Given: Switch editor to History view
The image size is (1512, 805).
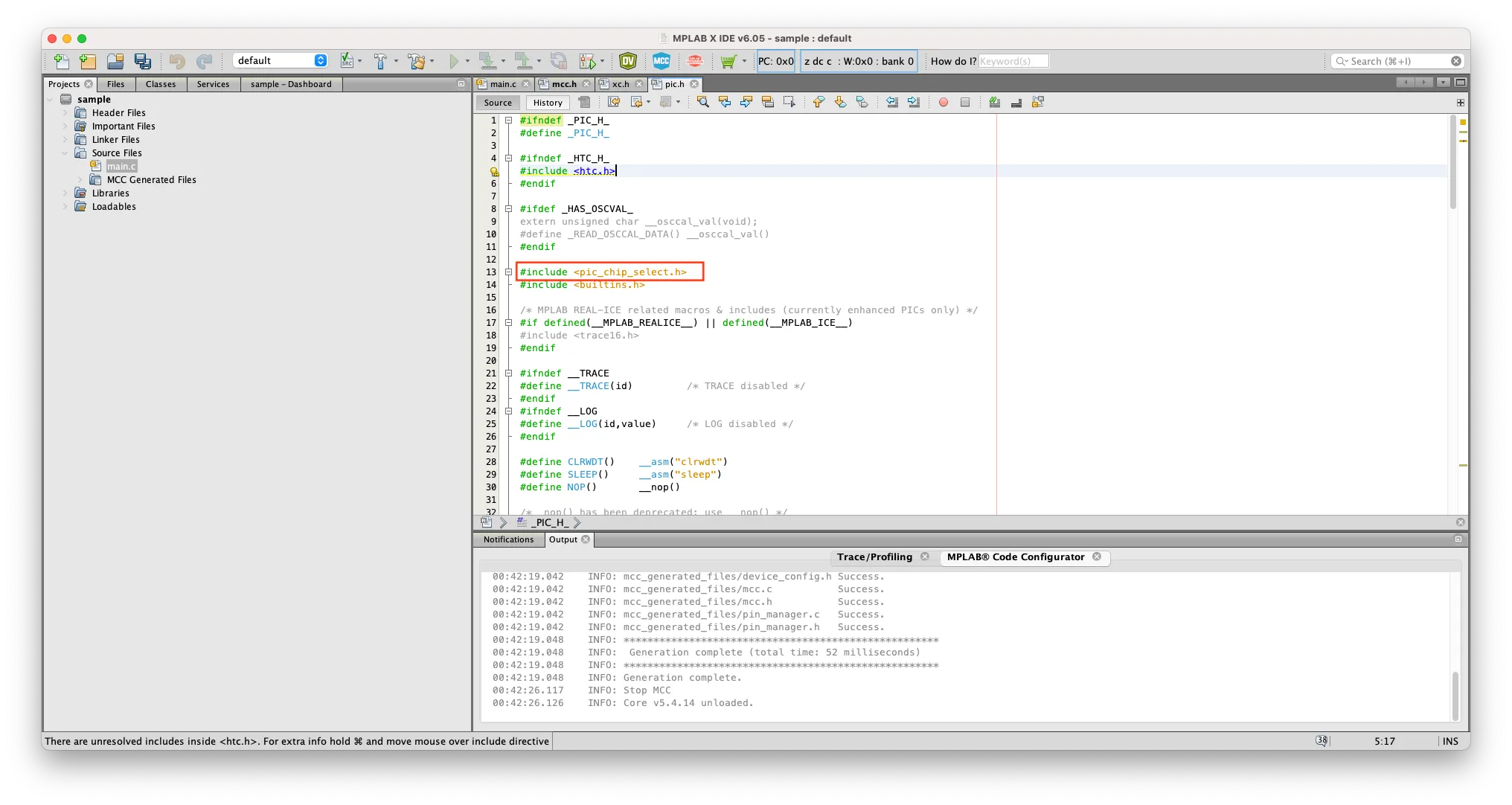Looking at the screenshot, I should pos(548,103).
